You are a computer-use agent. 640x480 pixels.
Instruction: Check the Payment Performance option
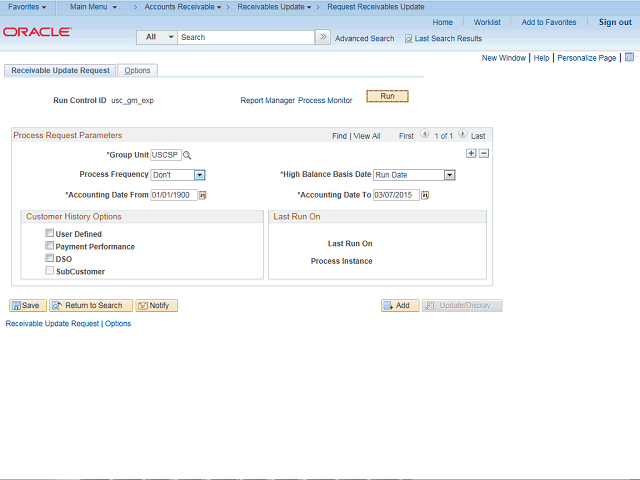49,246
